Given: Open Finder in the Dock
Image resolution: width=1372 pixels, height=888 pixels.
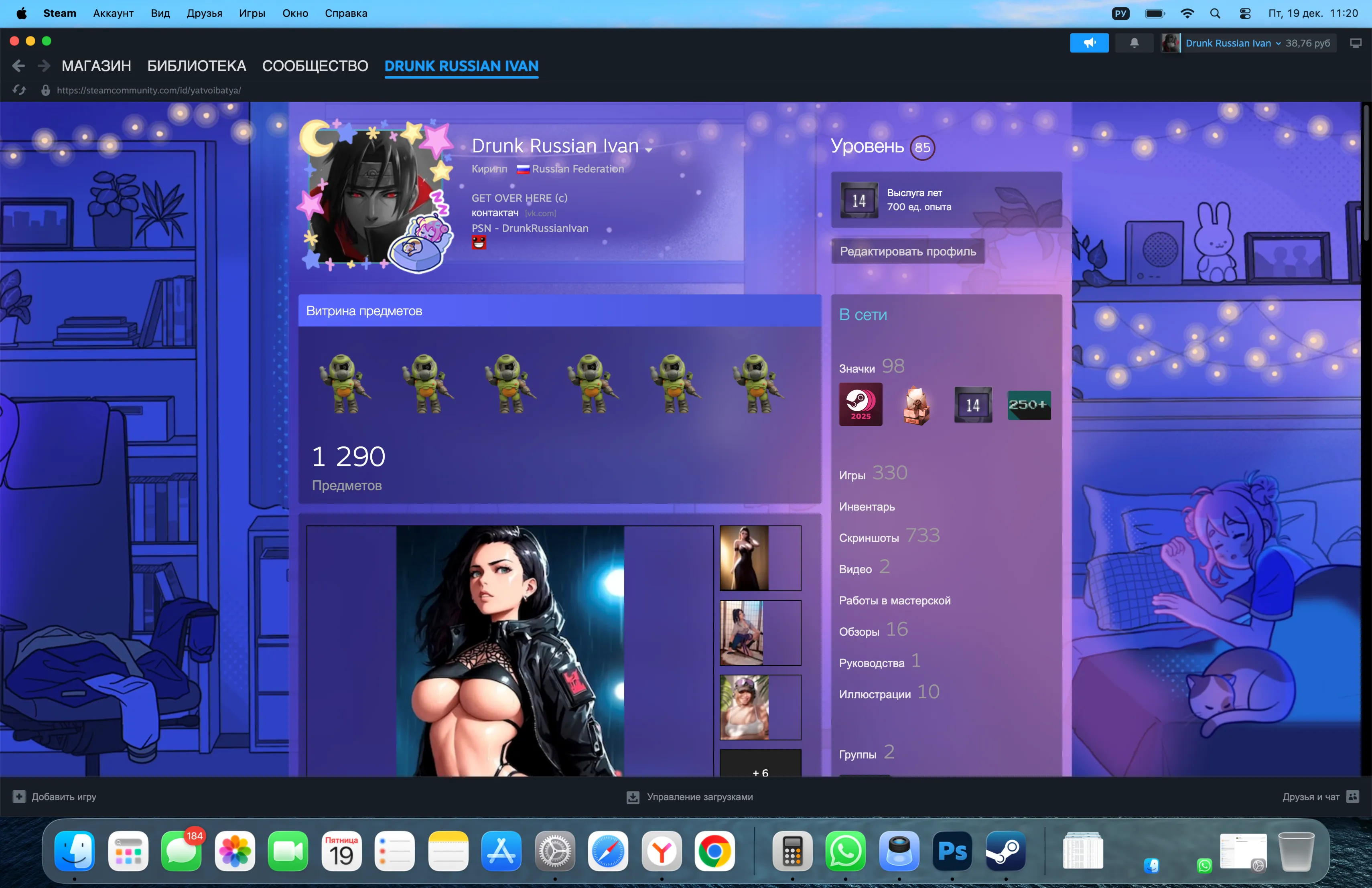Looking at the screenshot, I should tap(75, 851).
